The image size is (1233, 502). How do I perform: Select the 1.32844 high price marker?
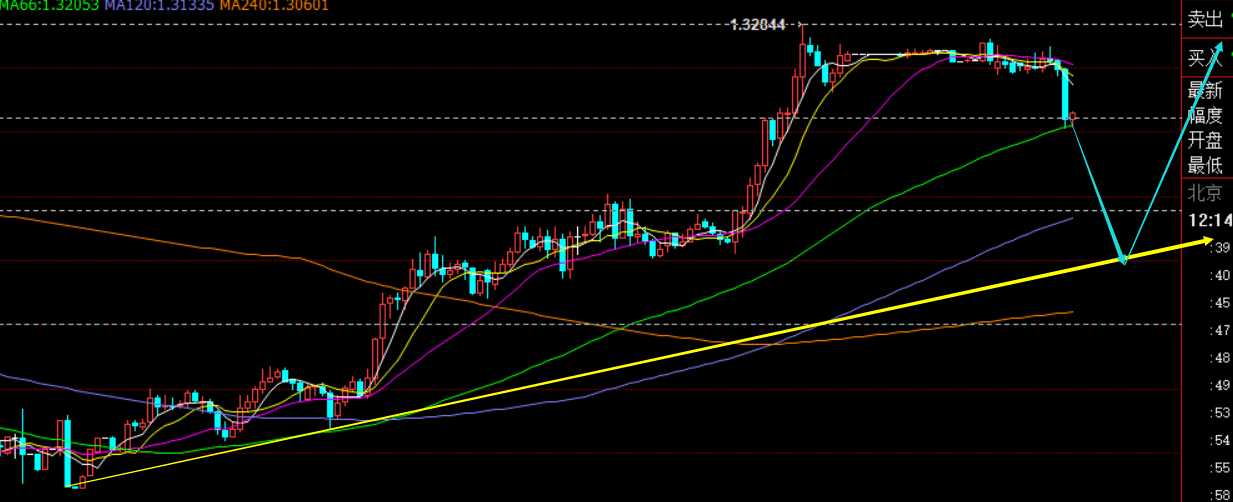(x=758, y=24)
